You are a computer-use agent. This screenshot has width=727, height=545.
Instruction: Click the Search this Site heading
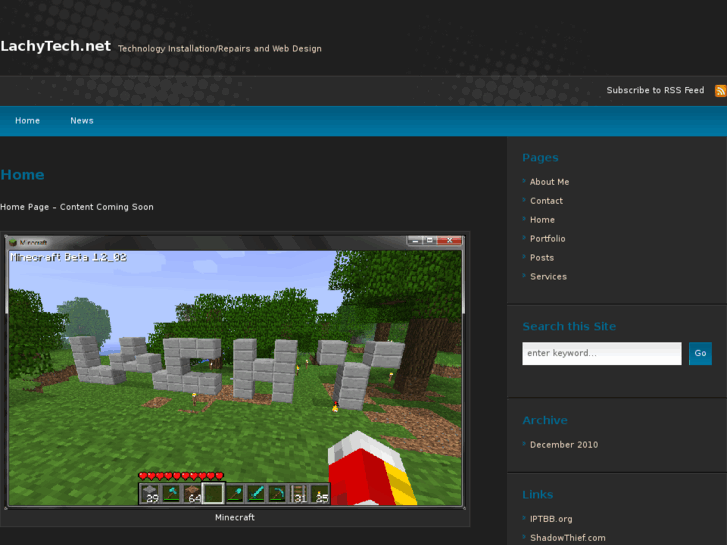(x=569, y=327)
